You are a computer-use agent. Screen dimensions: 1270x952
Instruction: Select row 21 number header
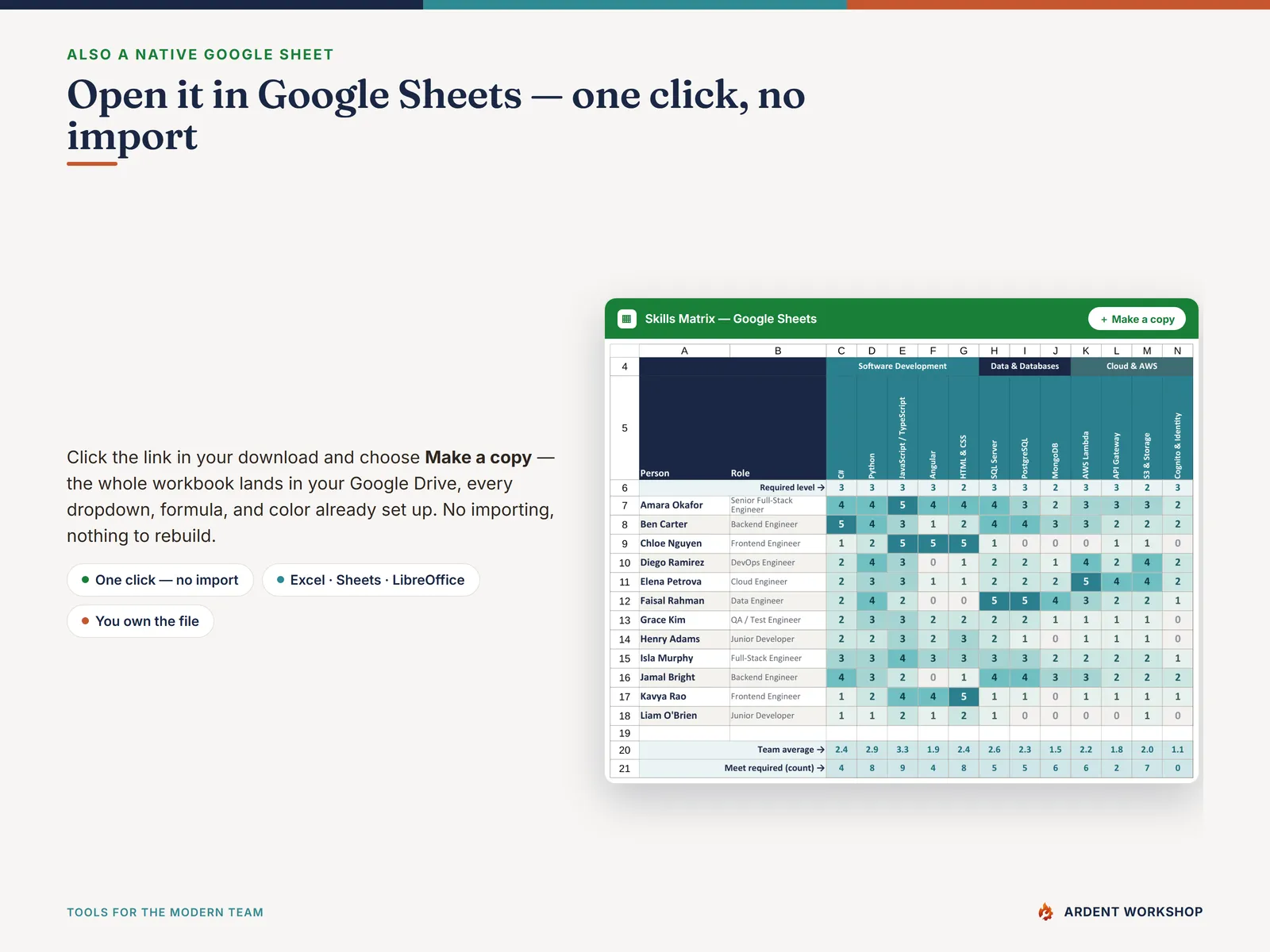pos(625,769)
